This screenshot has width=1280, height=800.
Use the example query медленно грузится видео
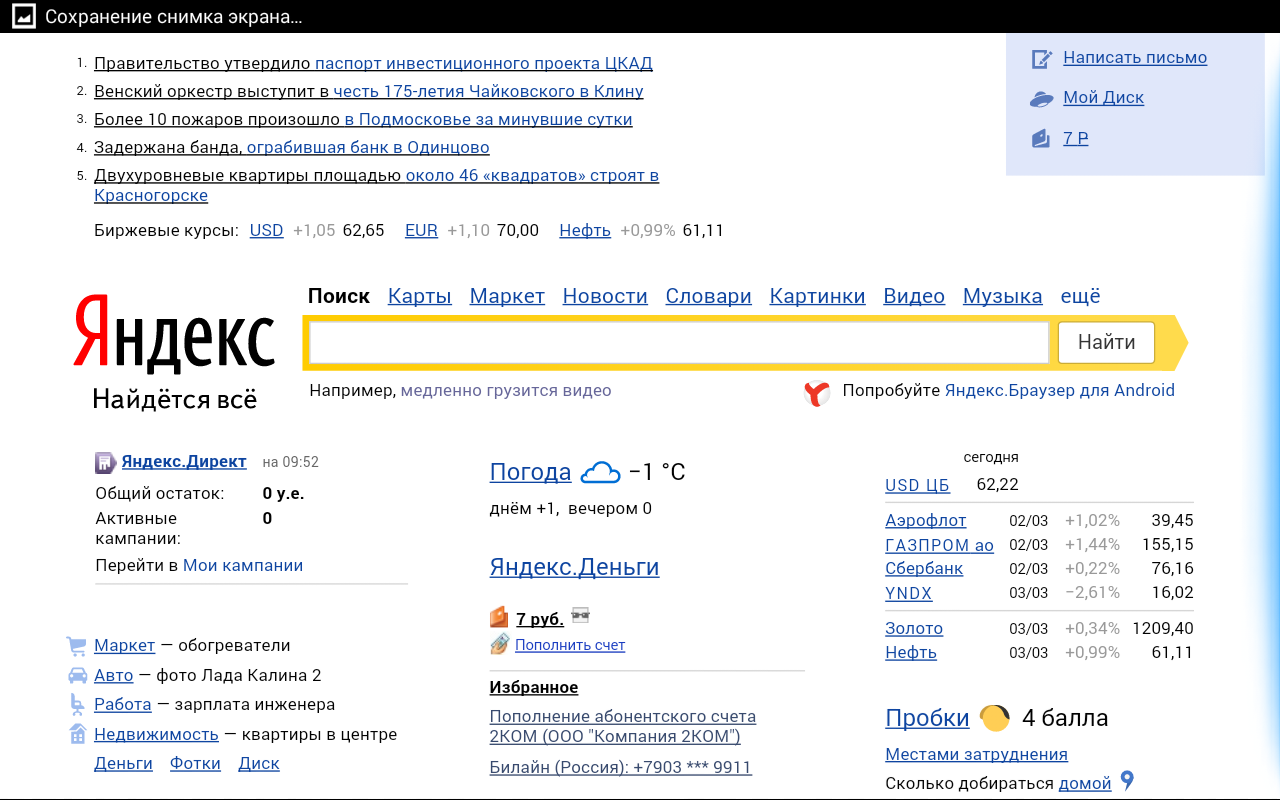pos(506,390)
